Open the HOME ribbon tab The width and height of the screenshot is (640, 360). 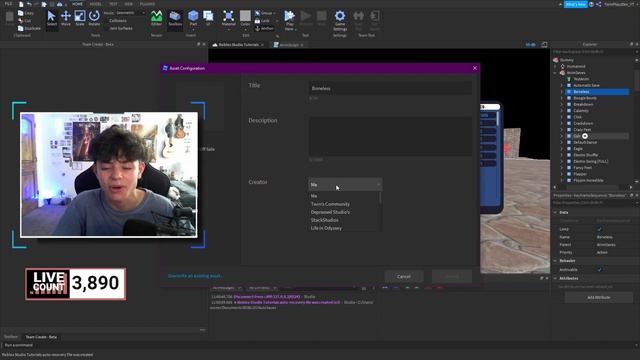click(x=77, y=4)
